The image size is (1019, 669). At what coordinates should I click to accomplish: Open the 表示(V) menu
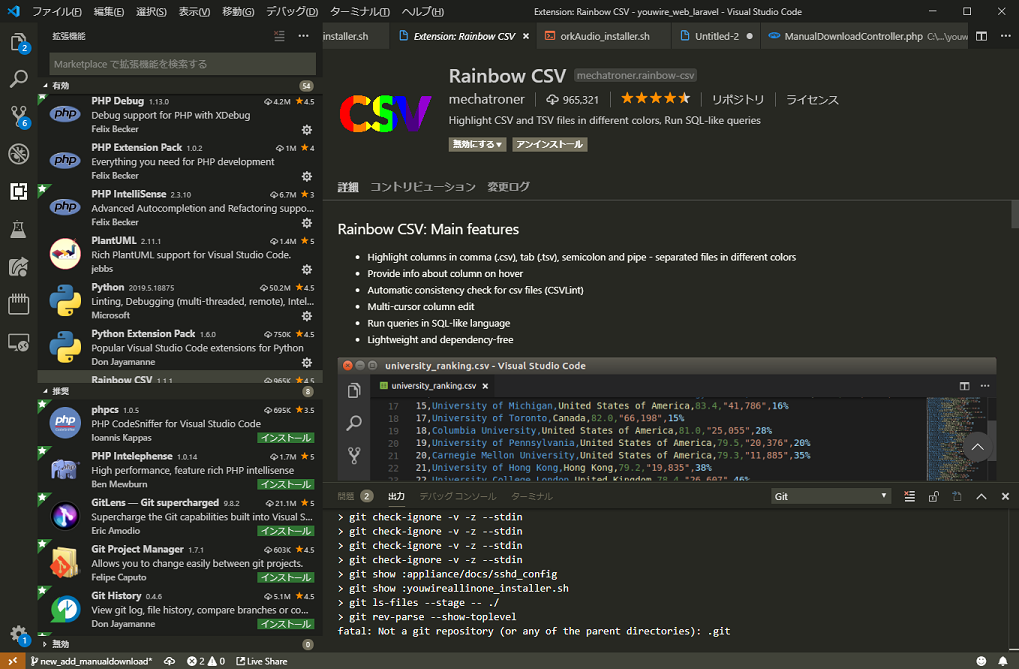(x=194, y=12)
